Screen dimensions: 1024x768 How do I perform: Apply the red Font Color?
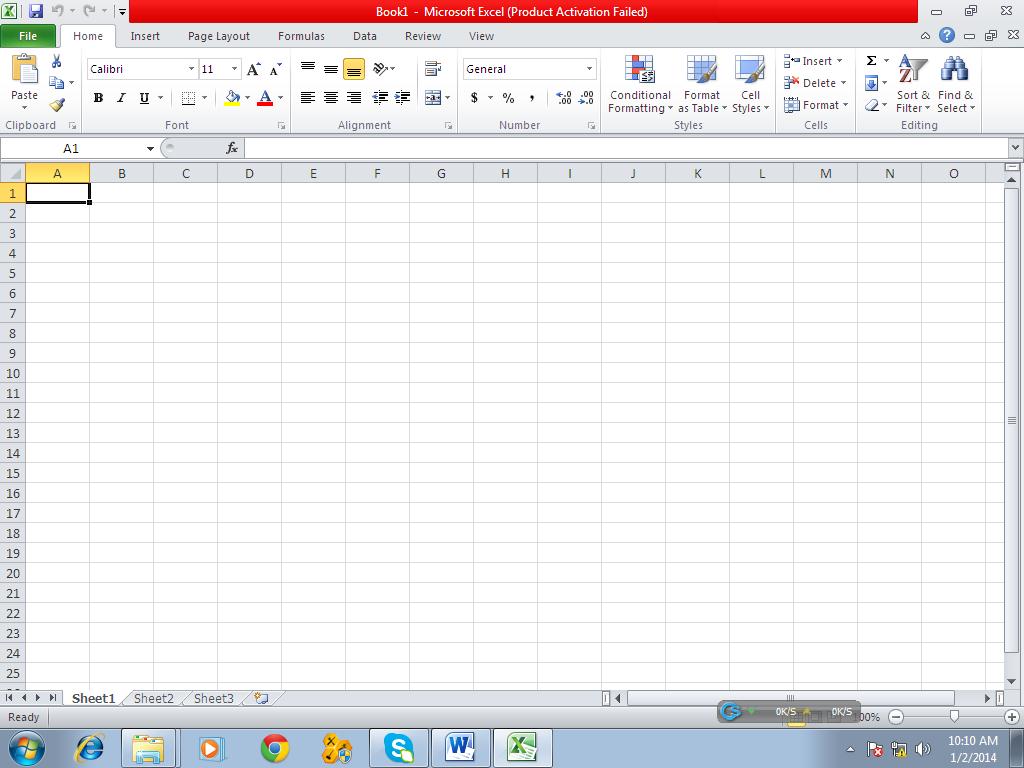coord(265,98)
